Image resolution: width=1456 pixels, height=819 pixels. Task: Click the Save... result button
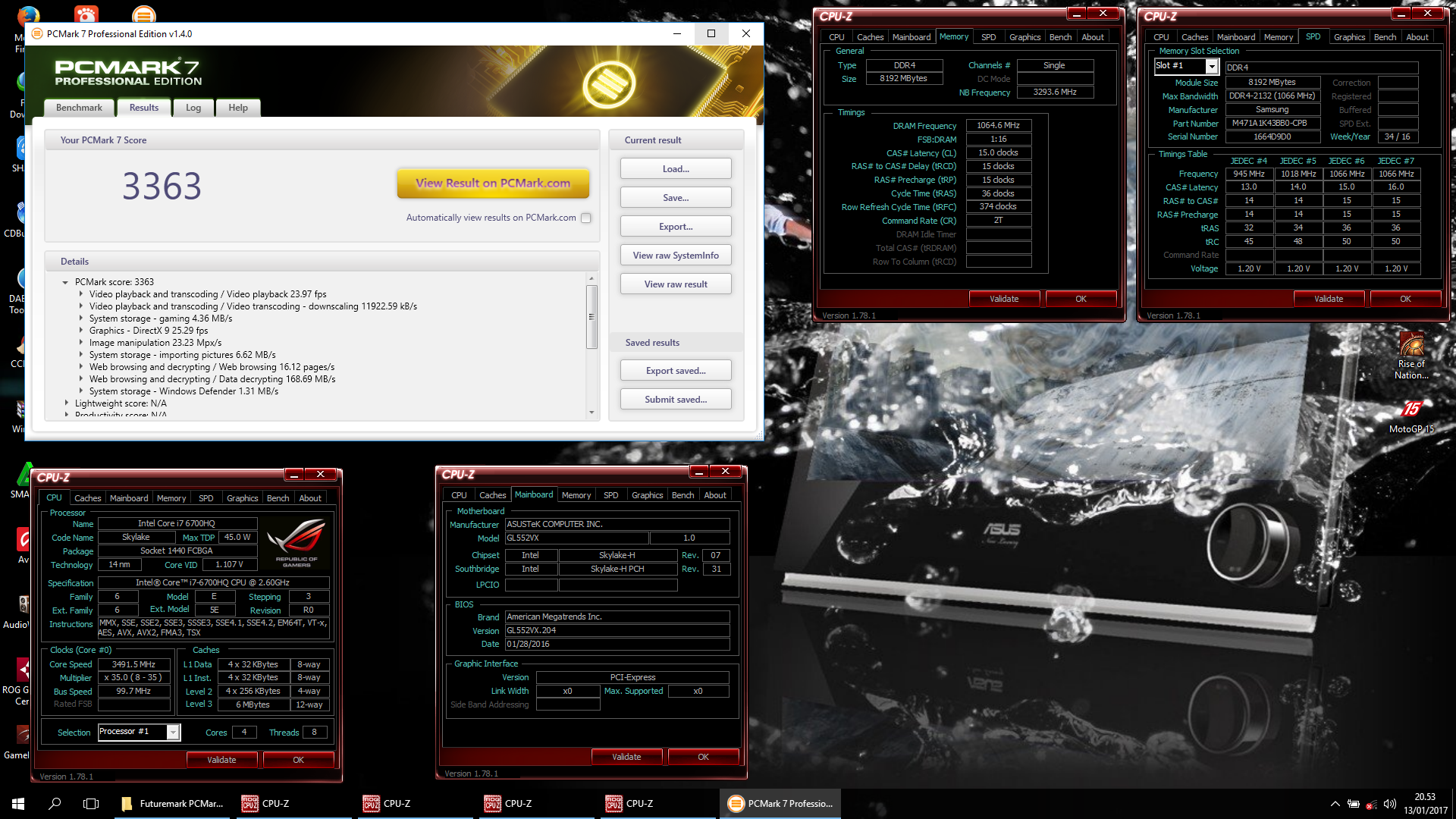pos(676,198)
